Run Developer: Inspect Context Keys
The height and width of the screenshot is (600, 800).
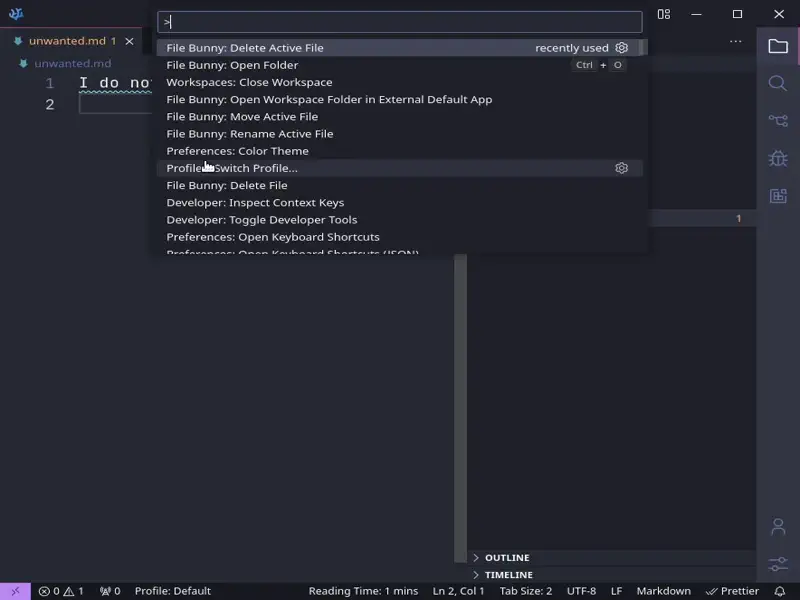click(399, 203)
